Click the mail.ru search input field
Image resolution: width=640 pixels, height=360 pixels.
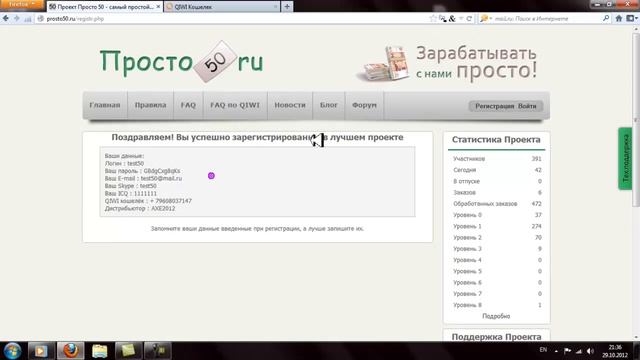click(547, 18)
